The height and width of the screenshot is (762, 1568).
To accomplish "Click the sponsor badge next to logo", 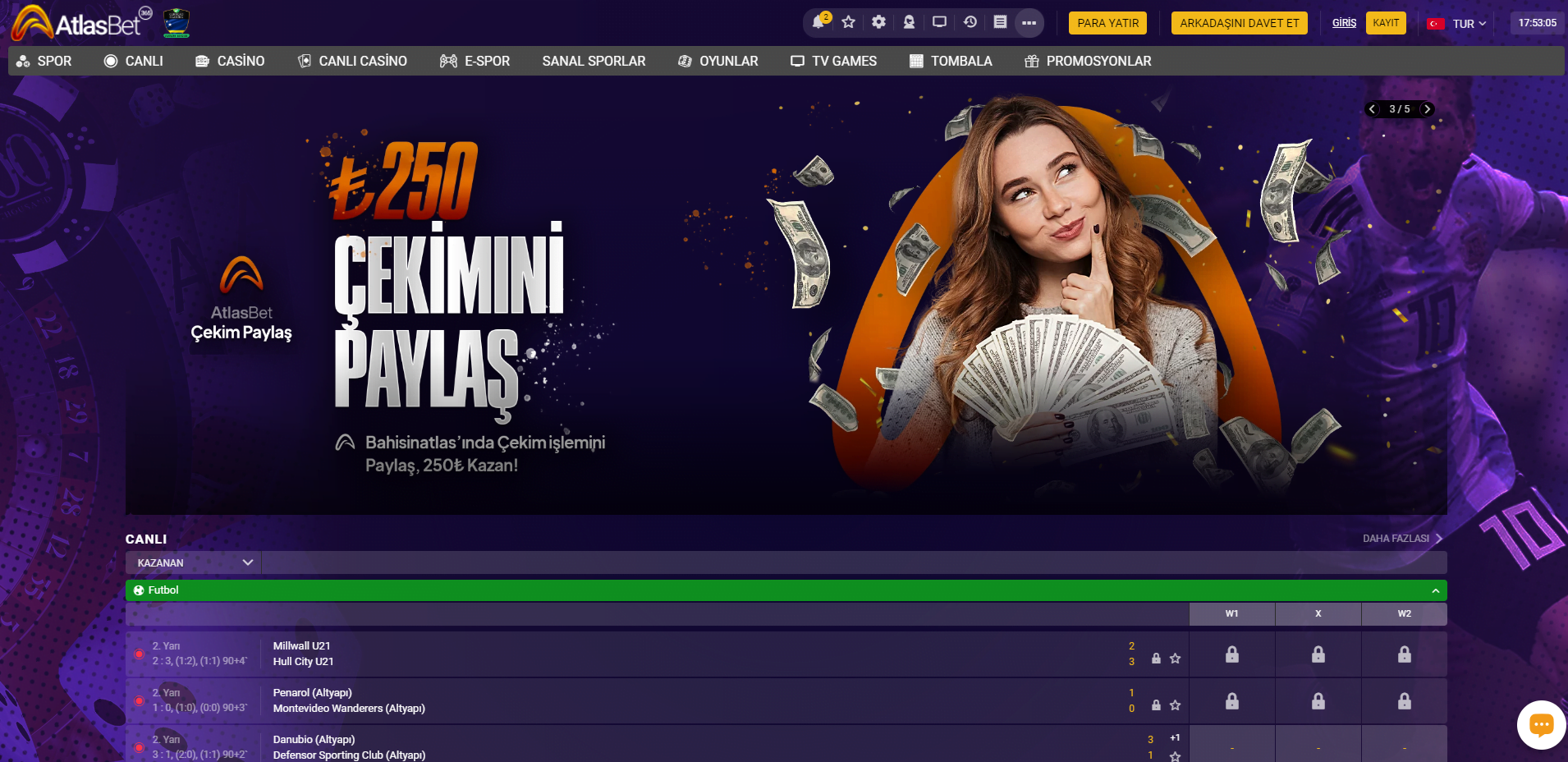I will (x=177, y=23).
